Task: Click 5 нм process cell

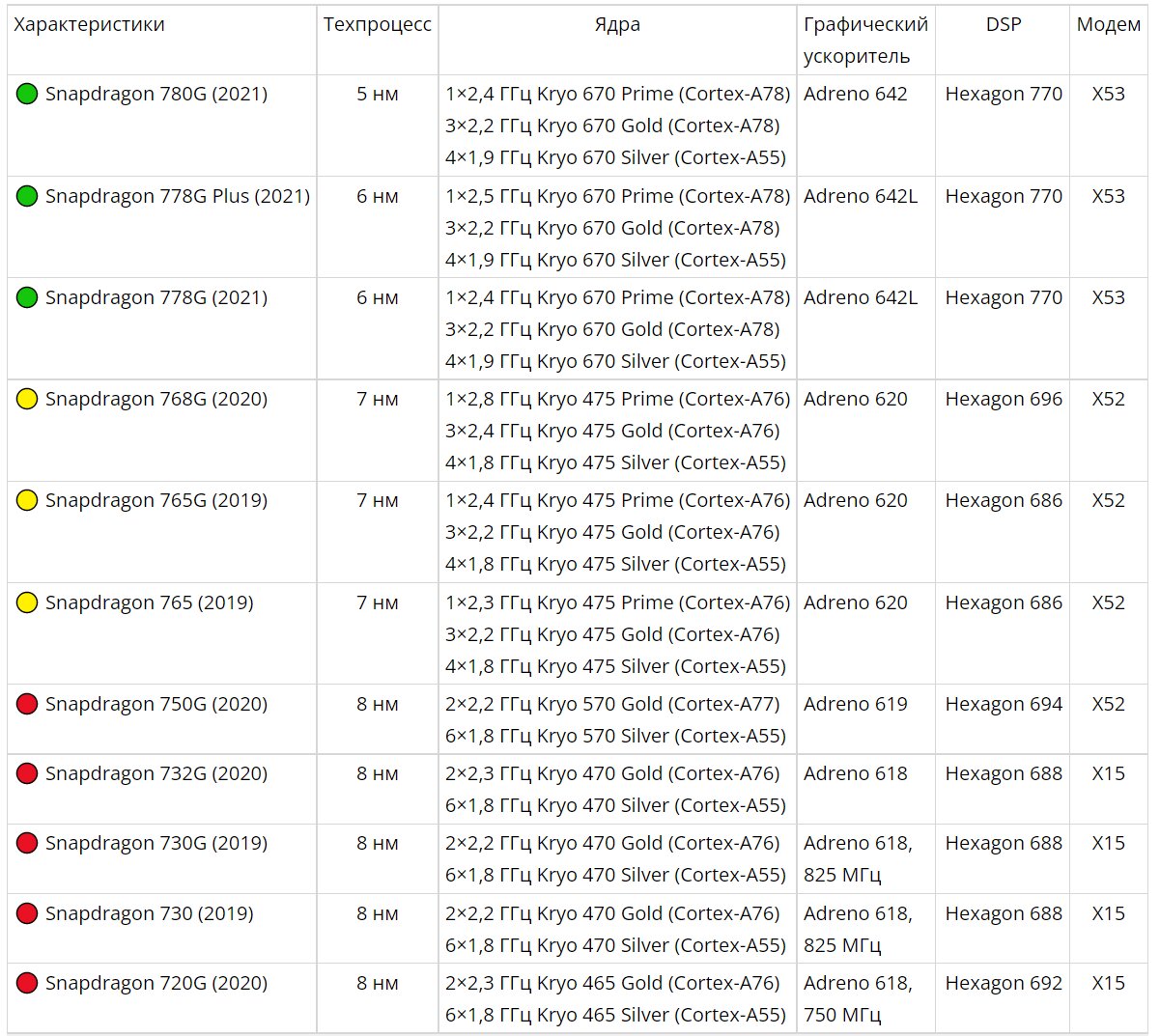Action: [378, 94]
